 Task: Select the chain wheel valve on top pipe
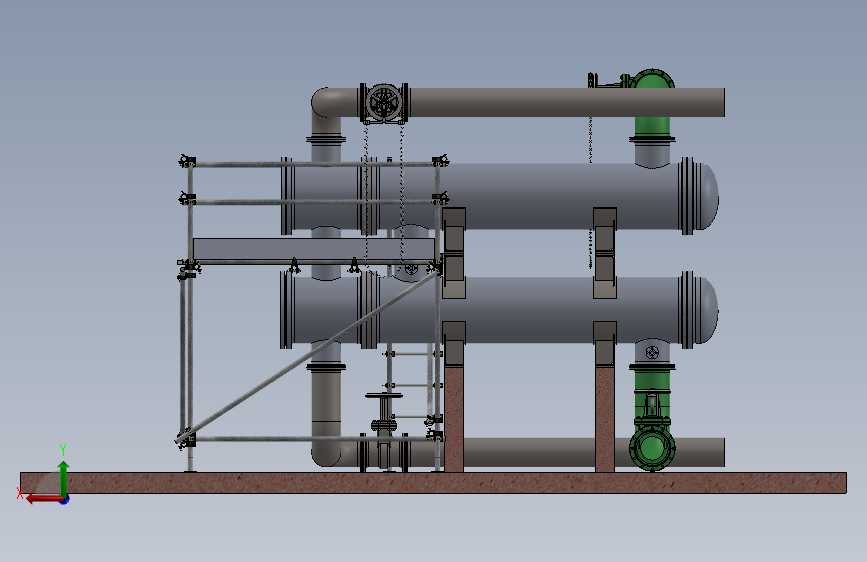click(x=384, y=102)
